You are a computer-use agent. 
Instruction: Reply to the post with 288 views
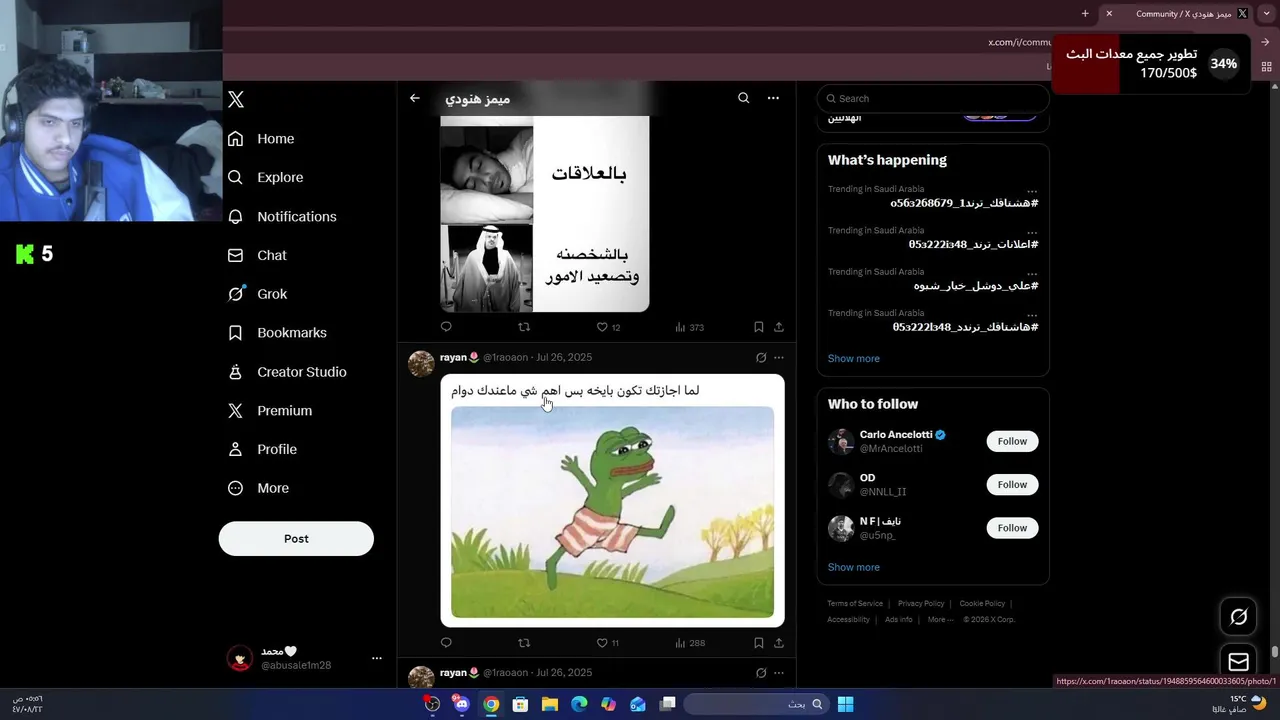[446, 643]
